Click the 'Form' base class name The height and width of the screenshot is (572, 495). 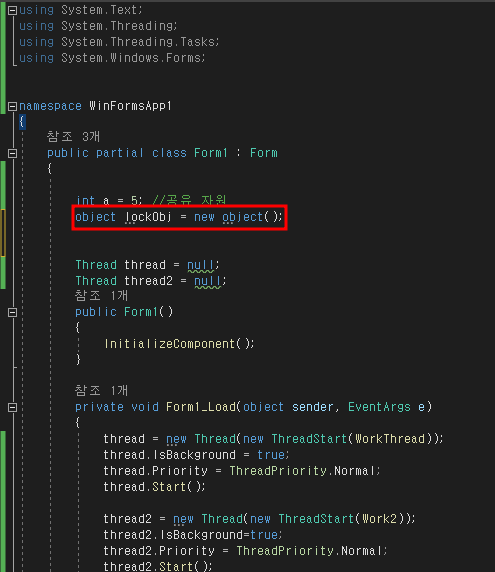tap(264, 153)
